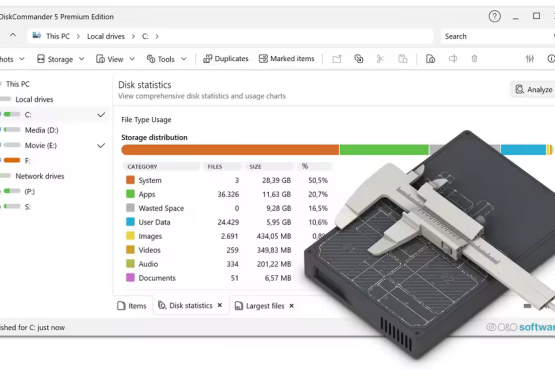
Task: Click the orange usage bar of F:
Action: pos(12,160)
